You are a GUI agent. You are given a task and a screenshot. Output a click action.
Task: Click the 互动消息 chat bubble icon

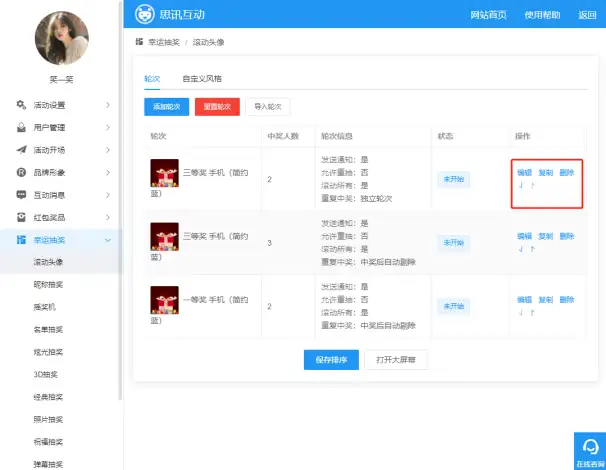coord(21,194)
